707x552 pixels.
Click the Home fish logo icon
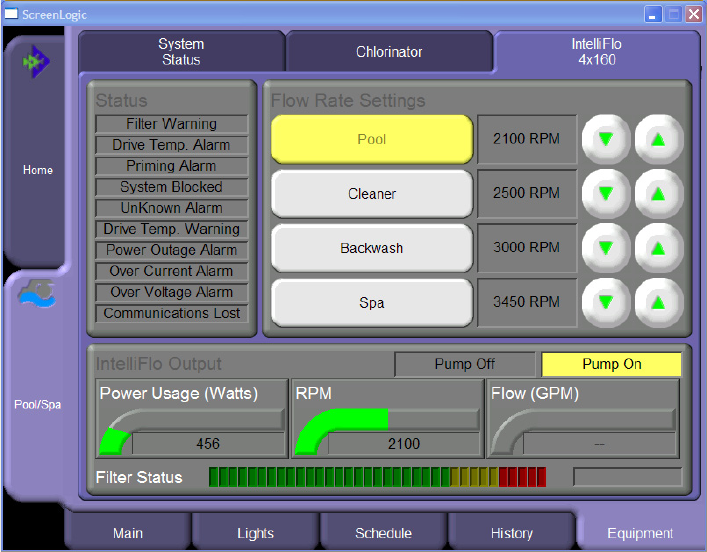(36, 61)
